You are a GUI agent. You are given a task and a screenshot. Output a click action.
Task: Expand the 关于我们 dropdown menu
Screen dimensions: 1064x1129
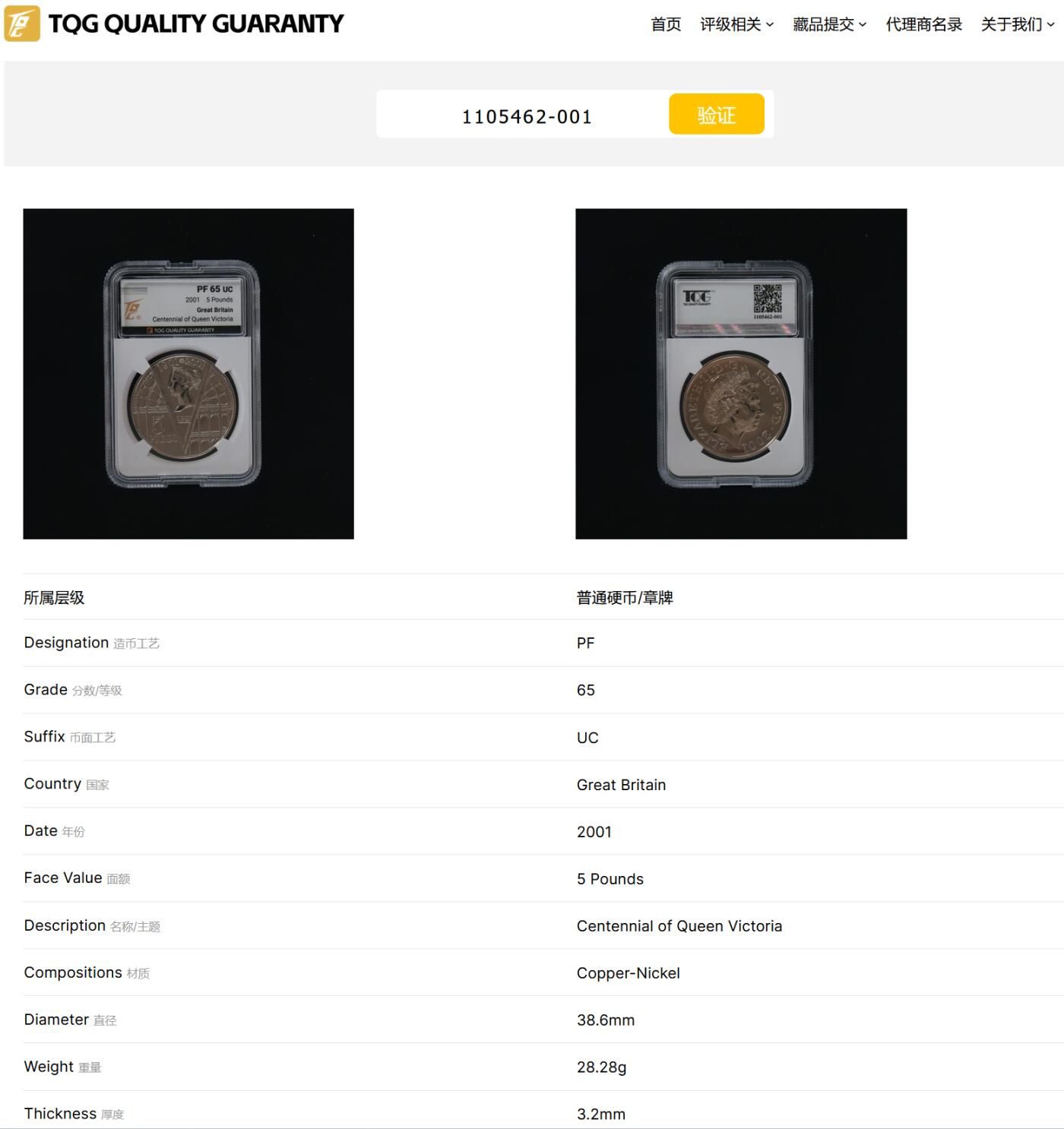1017,24
